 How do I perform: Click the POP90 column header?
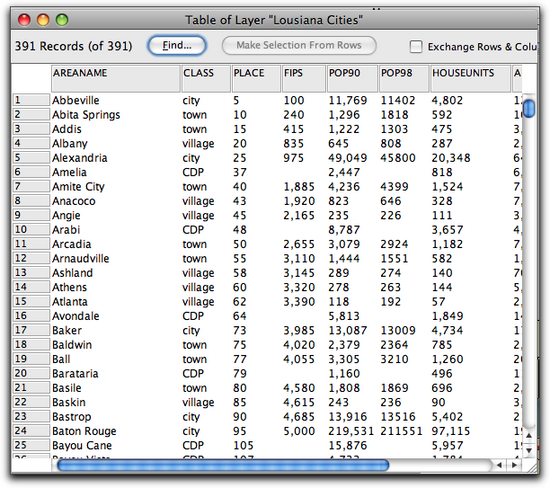point(353,78)
